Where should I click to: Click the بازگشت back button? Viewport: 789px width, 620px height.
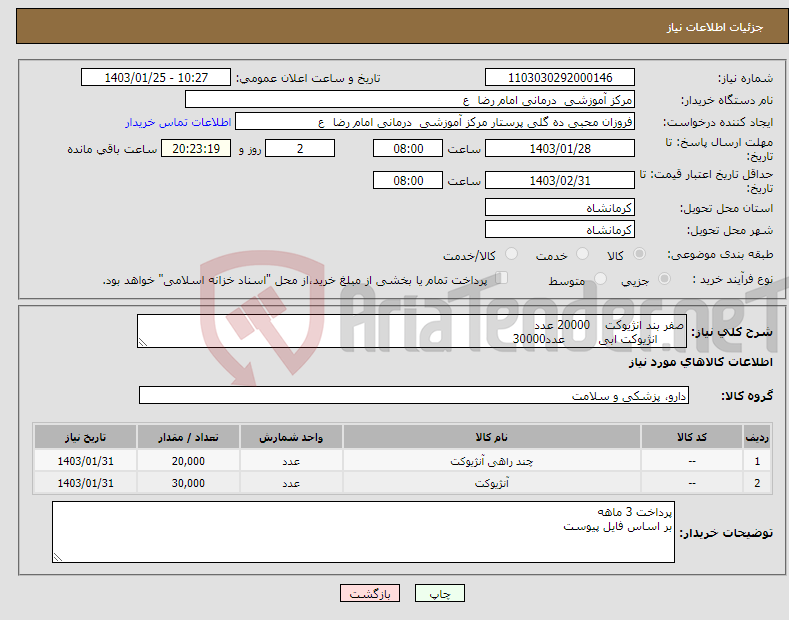click(x=370, y=593)
